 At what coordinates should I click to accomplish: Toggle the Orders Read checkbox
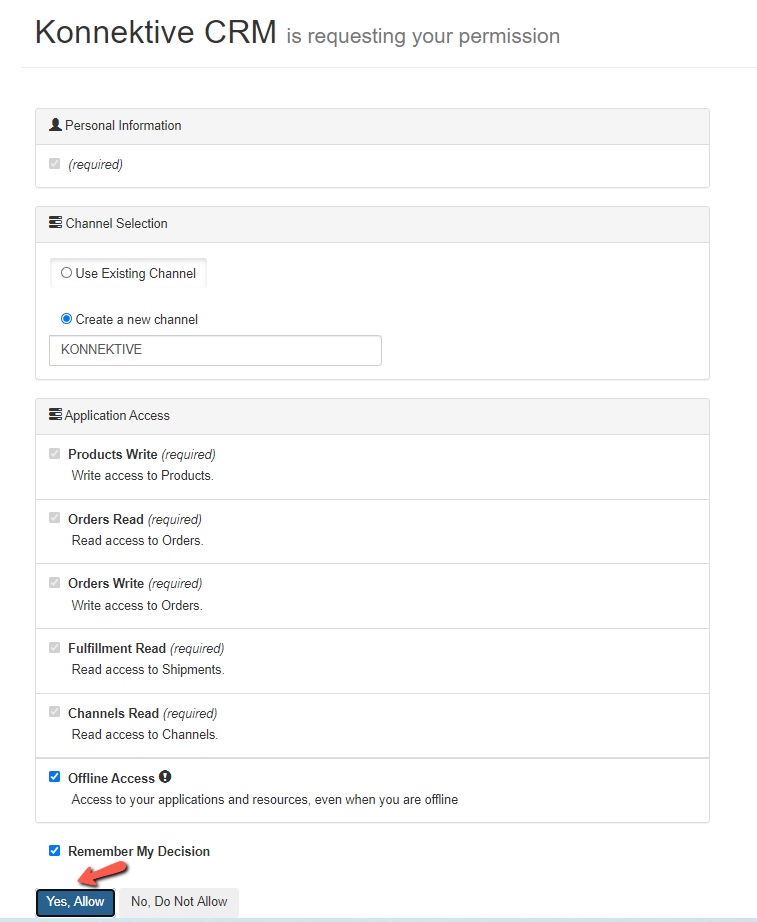click(55, 519)
